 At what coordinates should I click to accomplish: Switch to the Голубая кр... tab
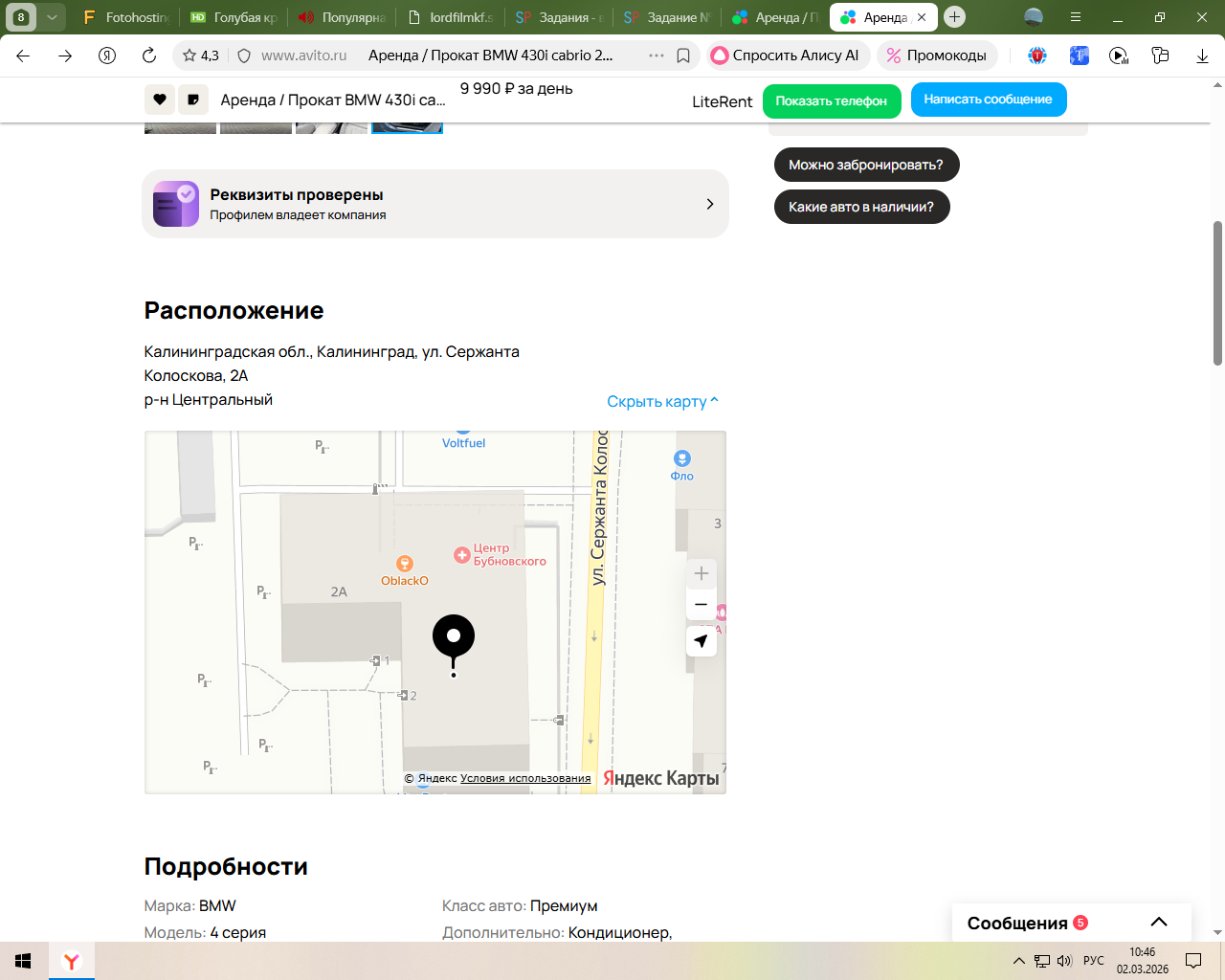pyautogui.click(x=234, y=17)
